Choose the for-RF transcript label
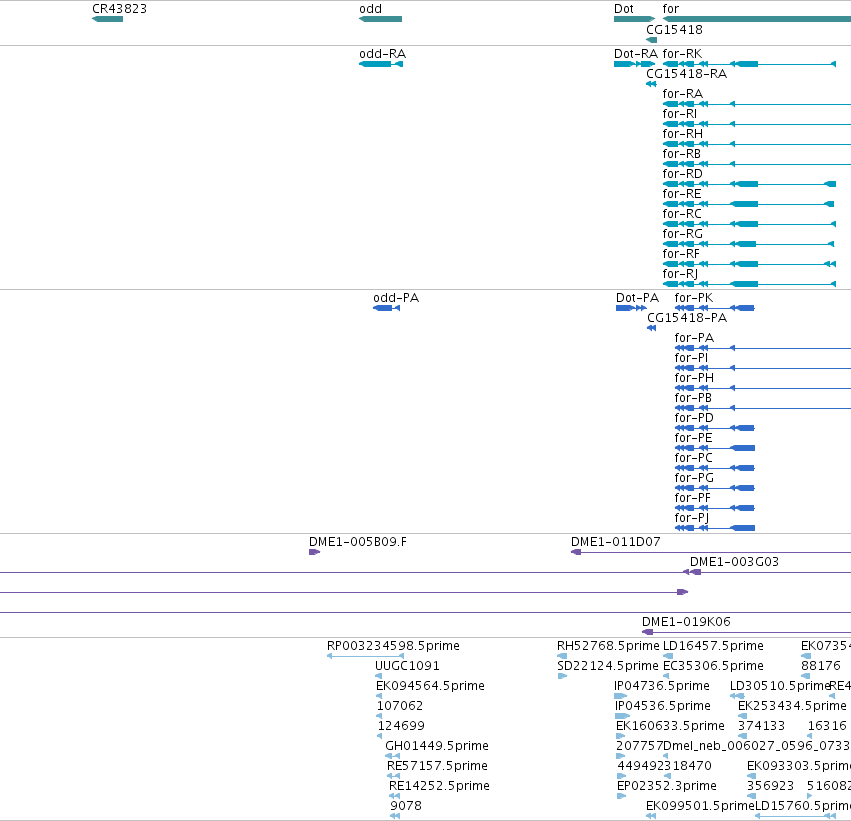Screen dimensions: 851x821 681,254
